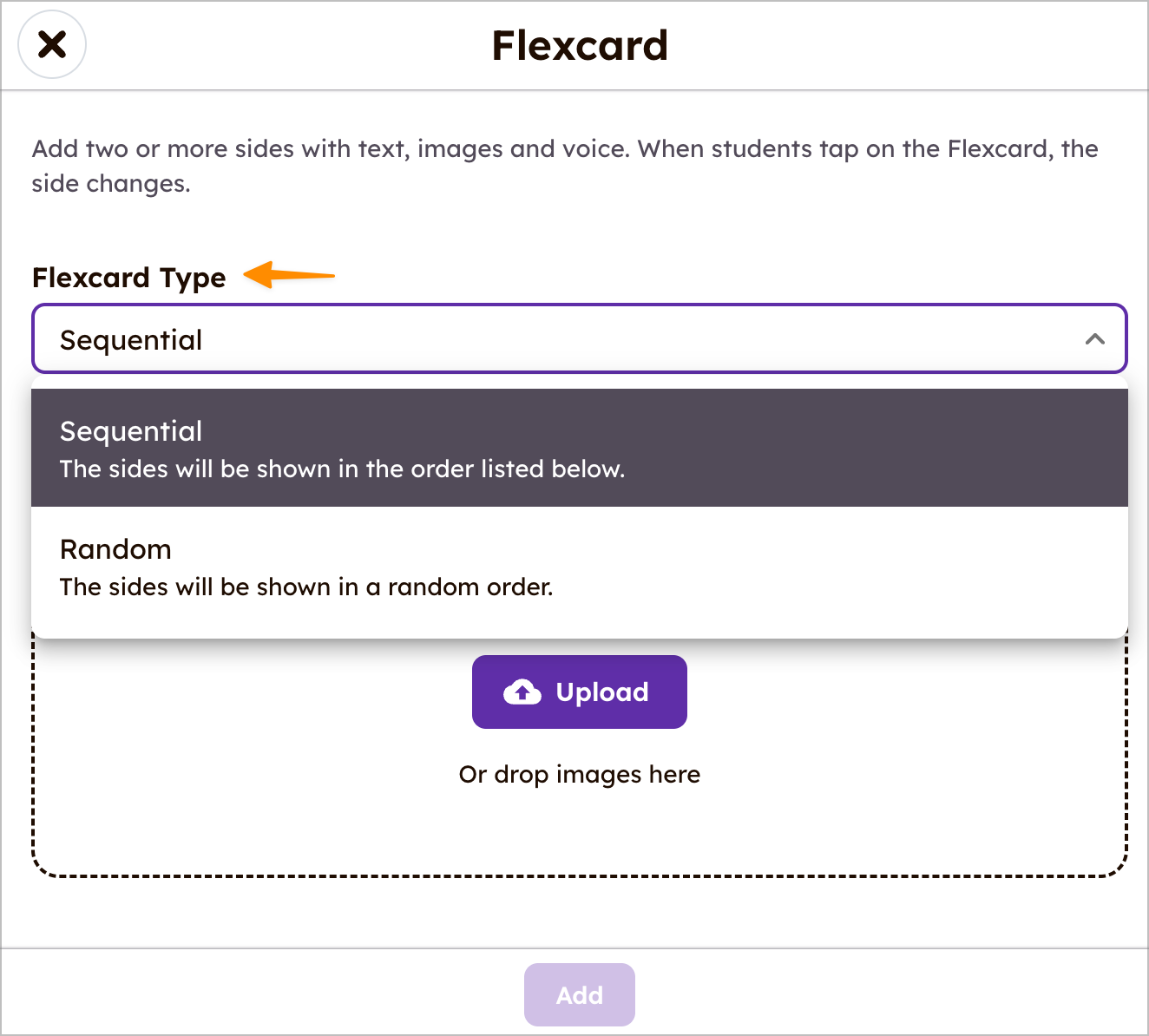The image size is (1149, 1036).
Task: Click the Add button at the bottom
Action: (579, 994)
